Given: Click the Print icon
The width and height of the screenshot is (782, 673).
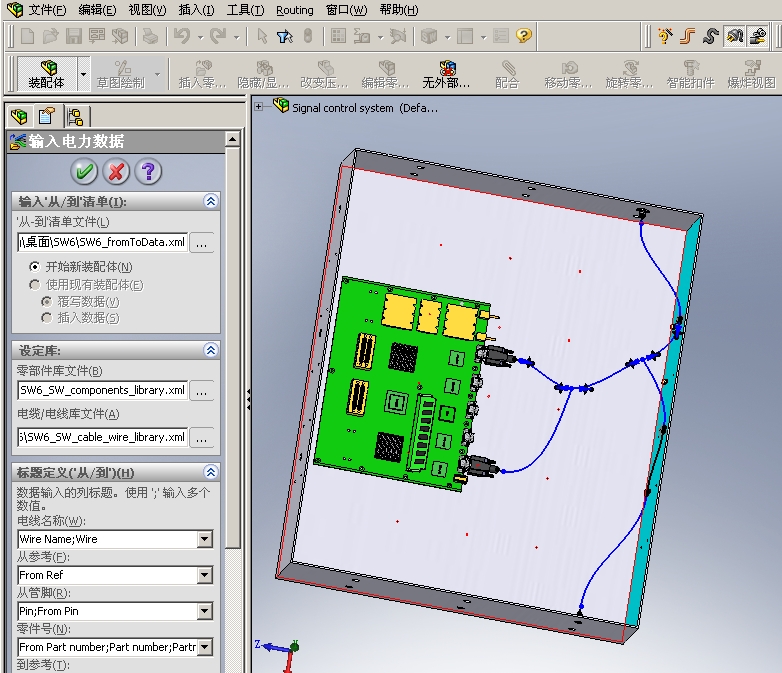Looking at the screenshot, I should 150,36.
